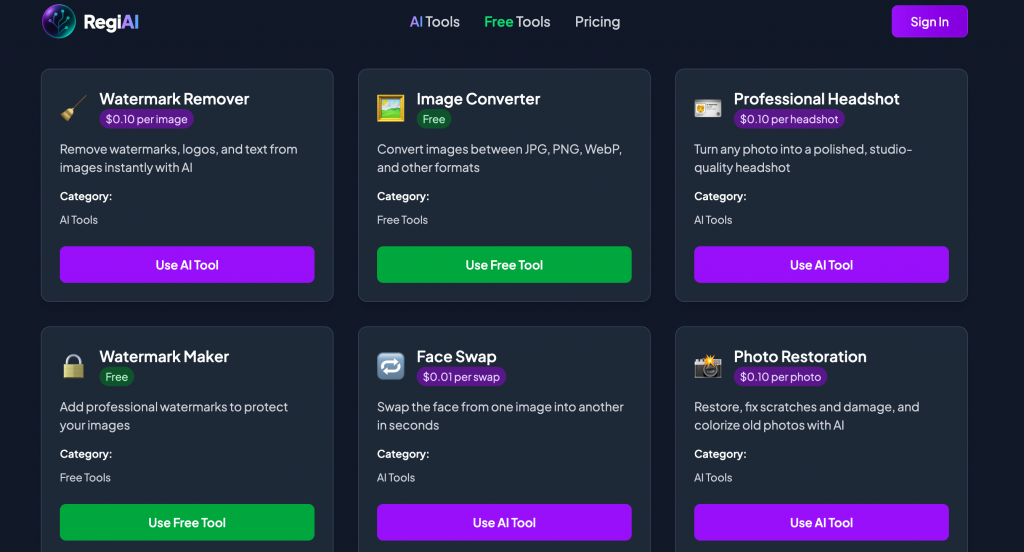The height and width of the screenshot is (552, 1024).
Task: Click the Photo Restoration title
Action: click(x=800, y=356)
